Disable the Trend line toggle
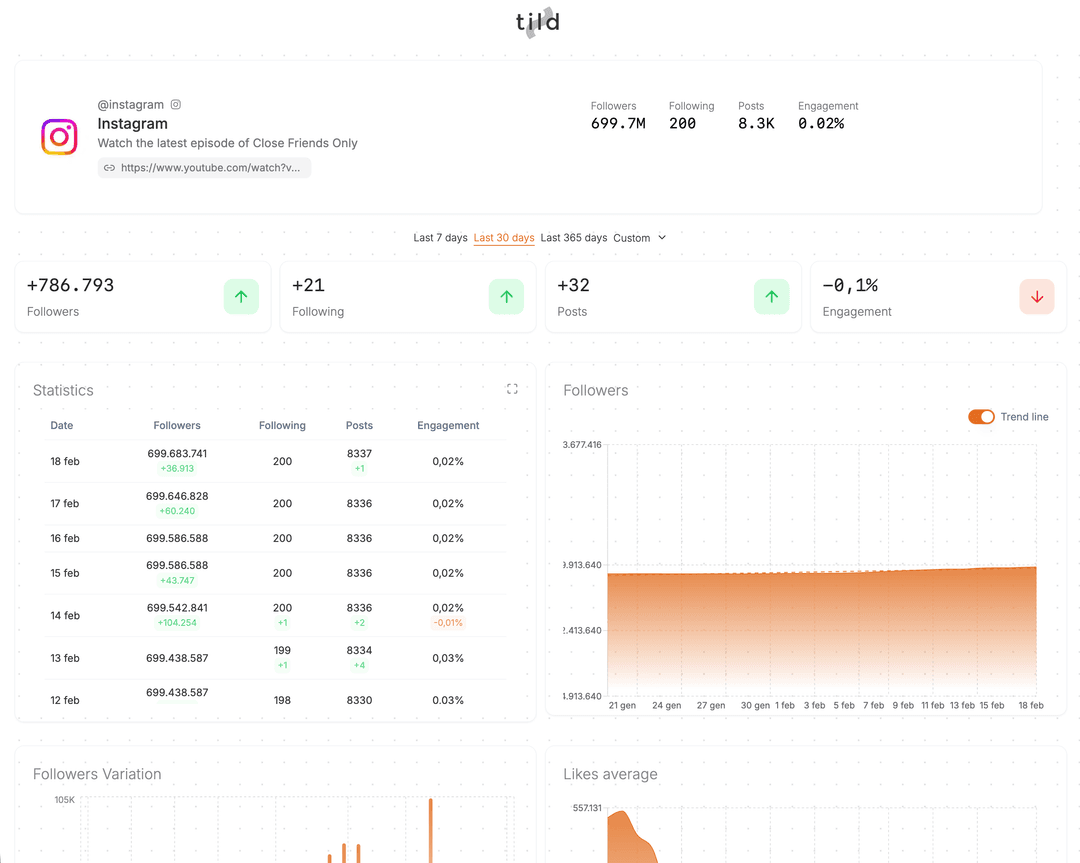The image size is (1080, 863). [981, 417]
